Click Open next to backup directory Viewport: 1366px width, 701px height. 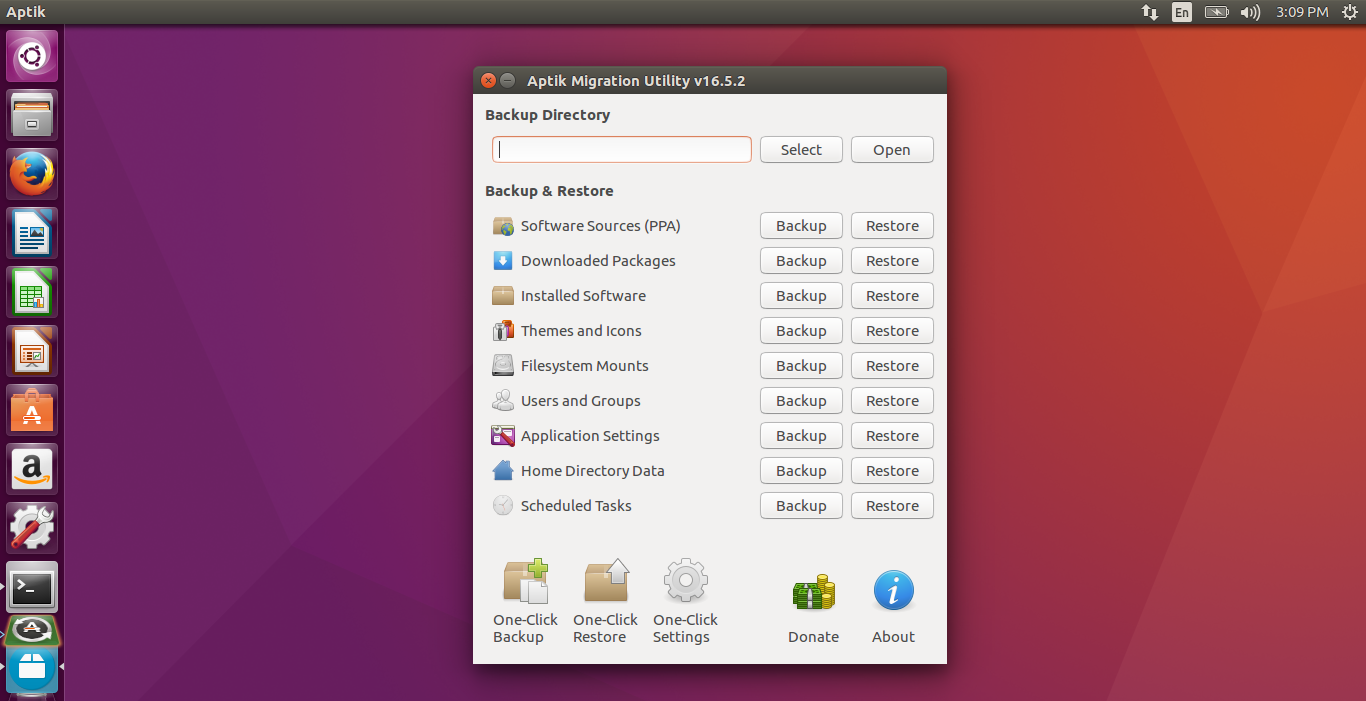pyautogui.click(x=892, y=150)
